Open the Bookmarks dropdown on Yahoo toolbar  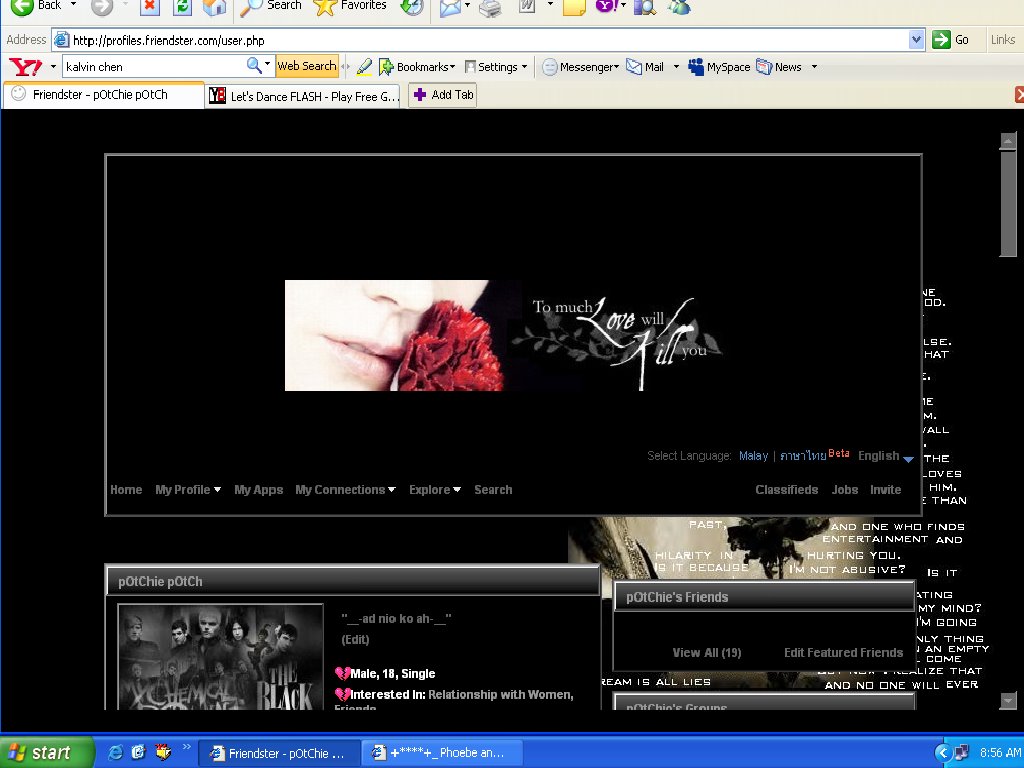click(x=417, y=67)
